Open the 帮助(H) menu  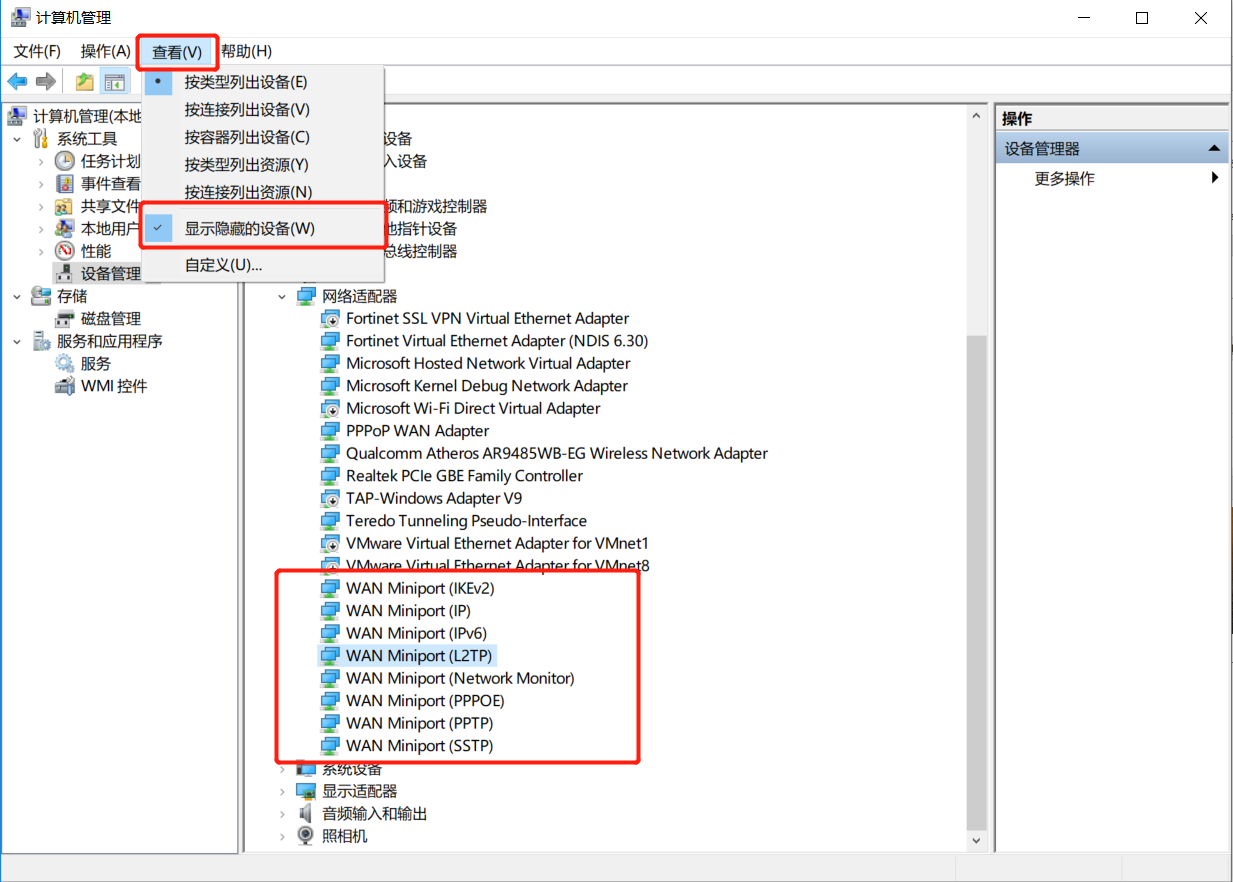[x=246, y=51]
